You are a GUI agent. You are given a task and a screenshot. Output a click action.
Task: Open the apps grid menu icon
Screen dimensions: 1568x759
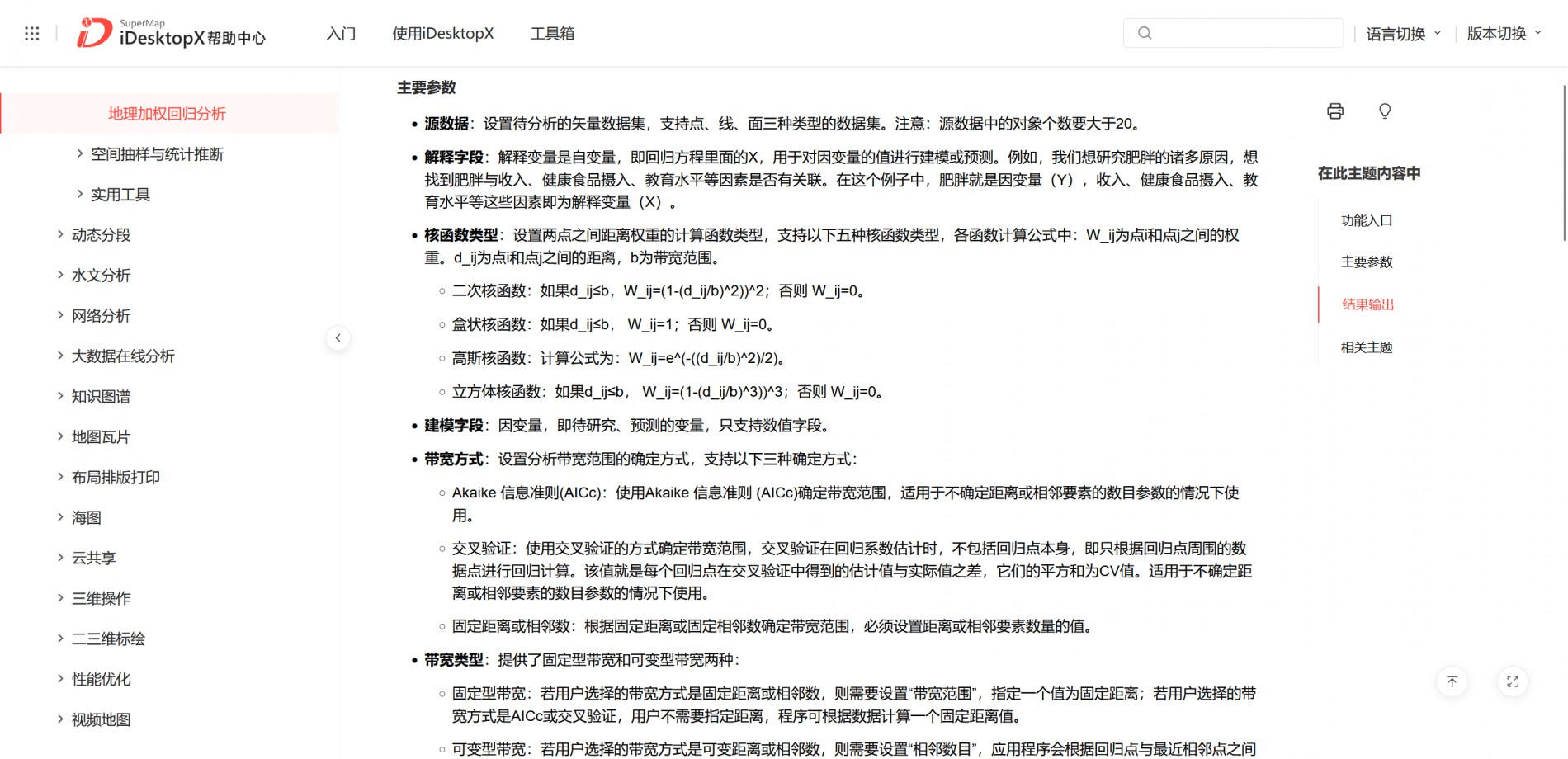(32, 34)
